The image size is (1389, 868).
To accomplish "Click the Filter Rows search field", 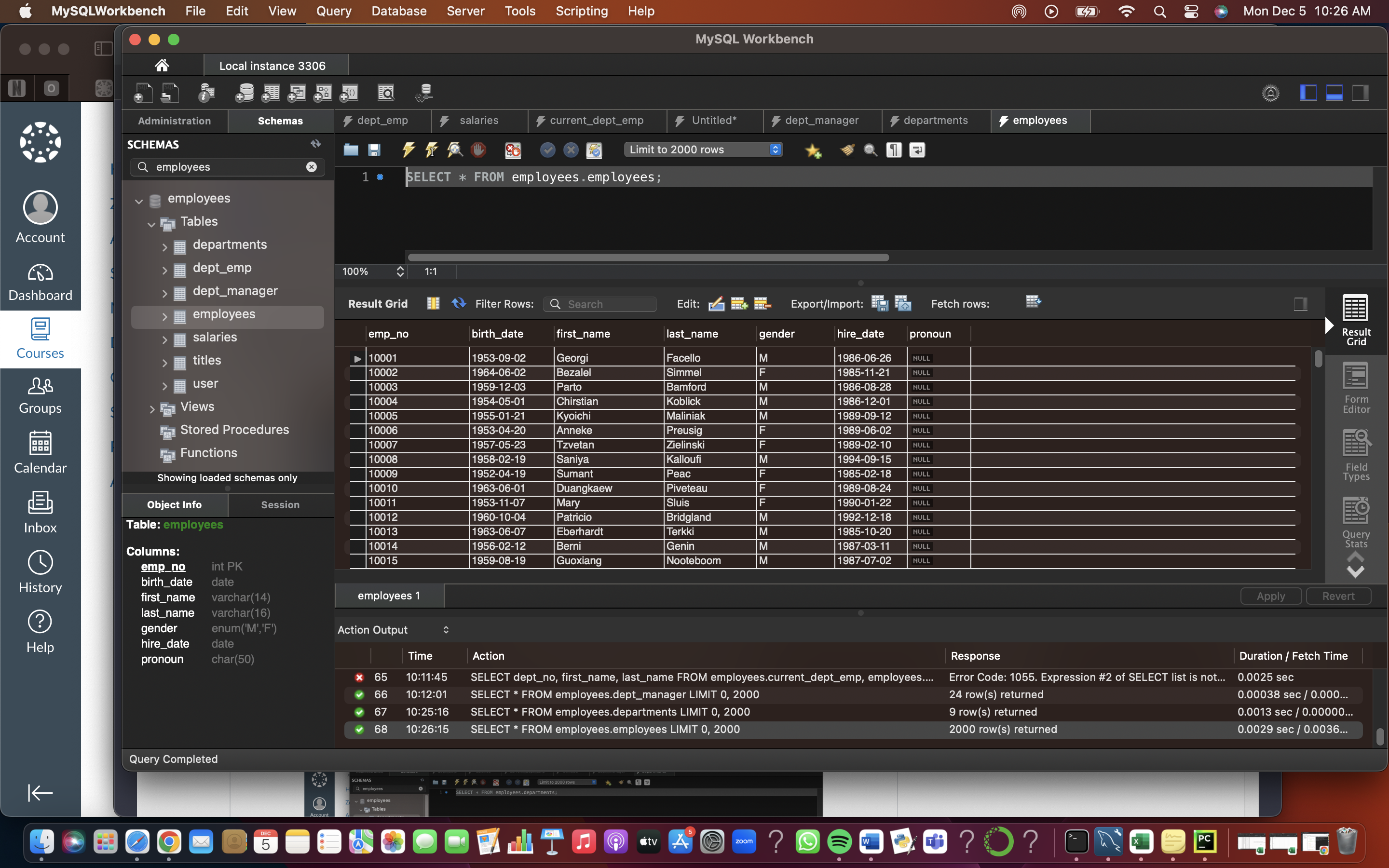I will pyautogui.click(x=607, y=304).
